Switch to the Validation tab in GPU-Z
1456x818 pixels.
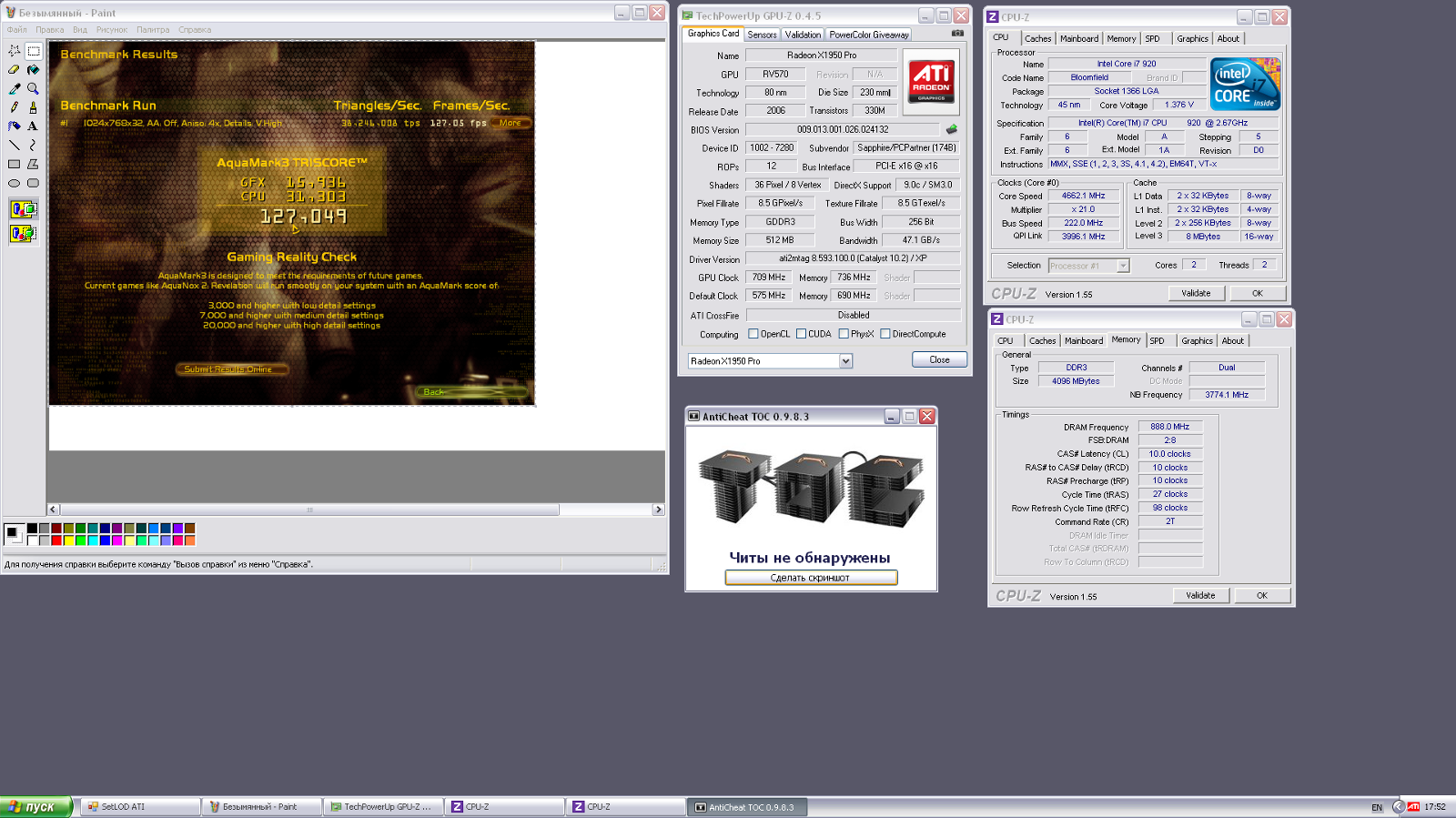point(803,35)
